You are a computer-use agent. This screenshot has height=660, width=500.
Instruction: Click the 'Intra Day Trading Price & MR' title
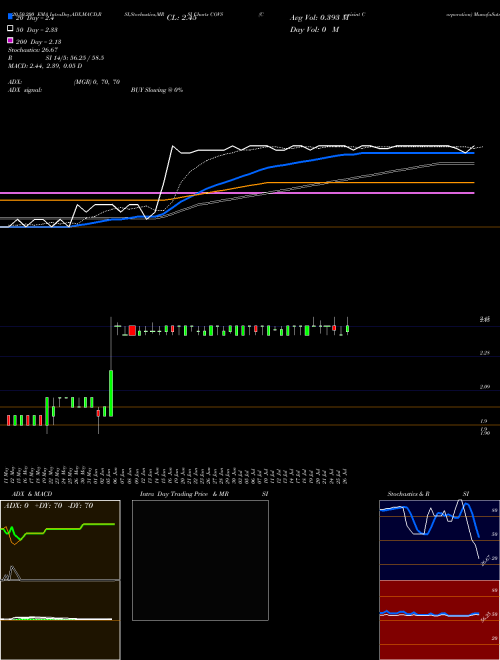(x=184, y=494)
